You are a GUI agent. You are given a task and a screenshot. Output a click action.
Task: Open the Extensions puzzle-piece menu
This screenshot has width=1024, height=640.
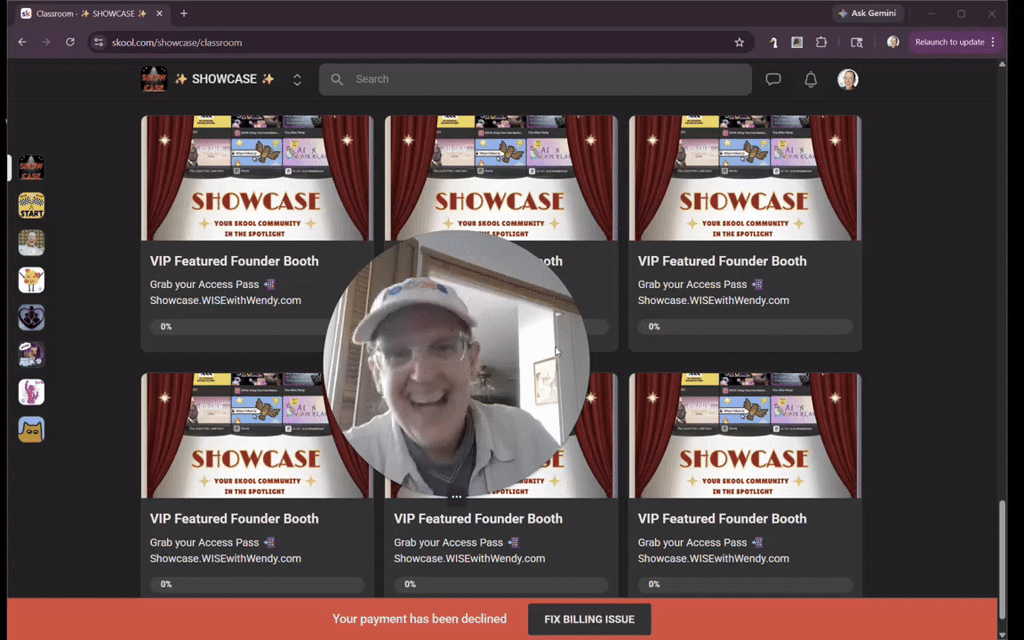(x=822, y=42)
